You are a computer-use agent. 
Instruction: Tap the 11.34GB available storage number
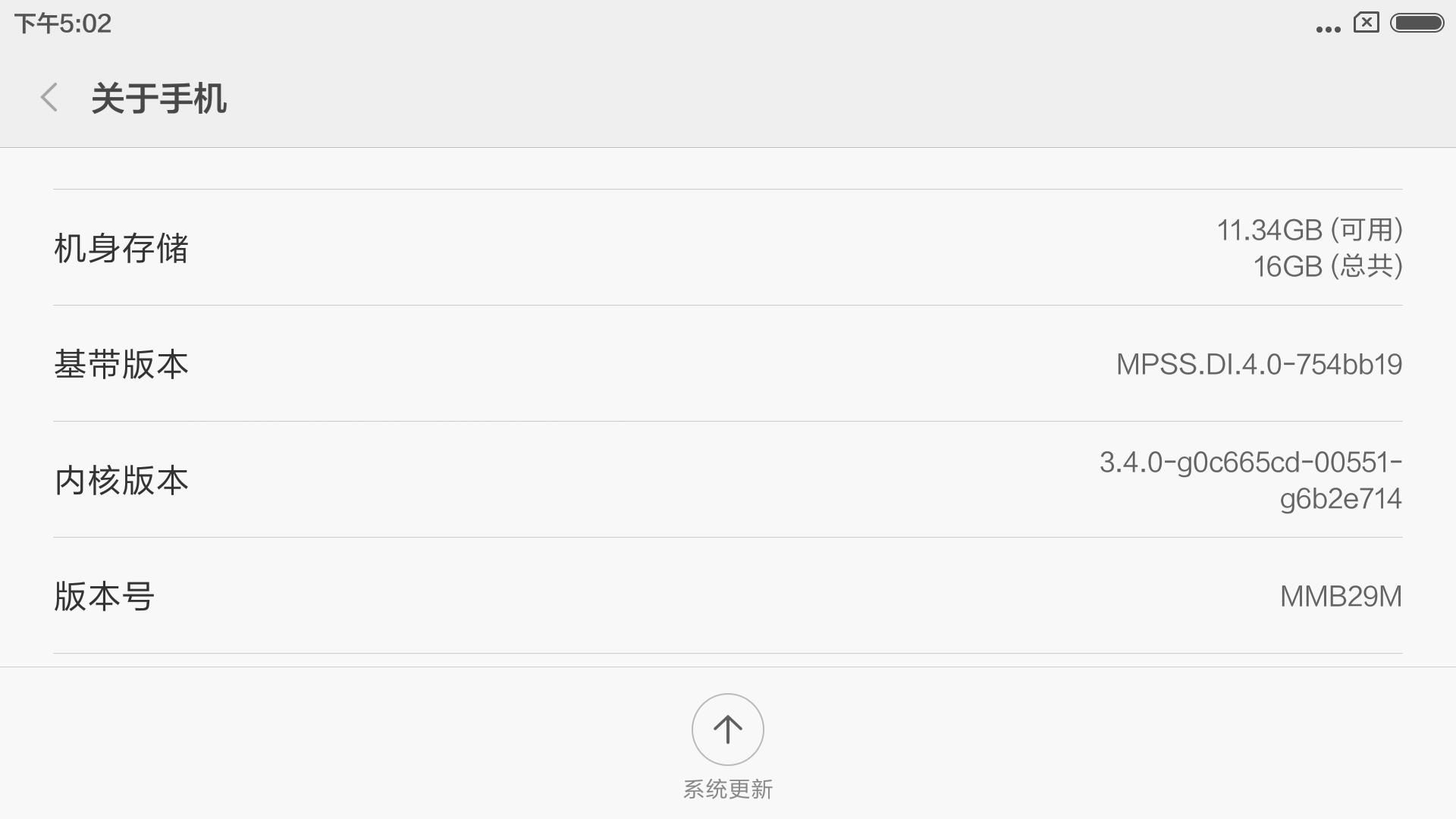click(1269, 230)
